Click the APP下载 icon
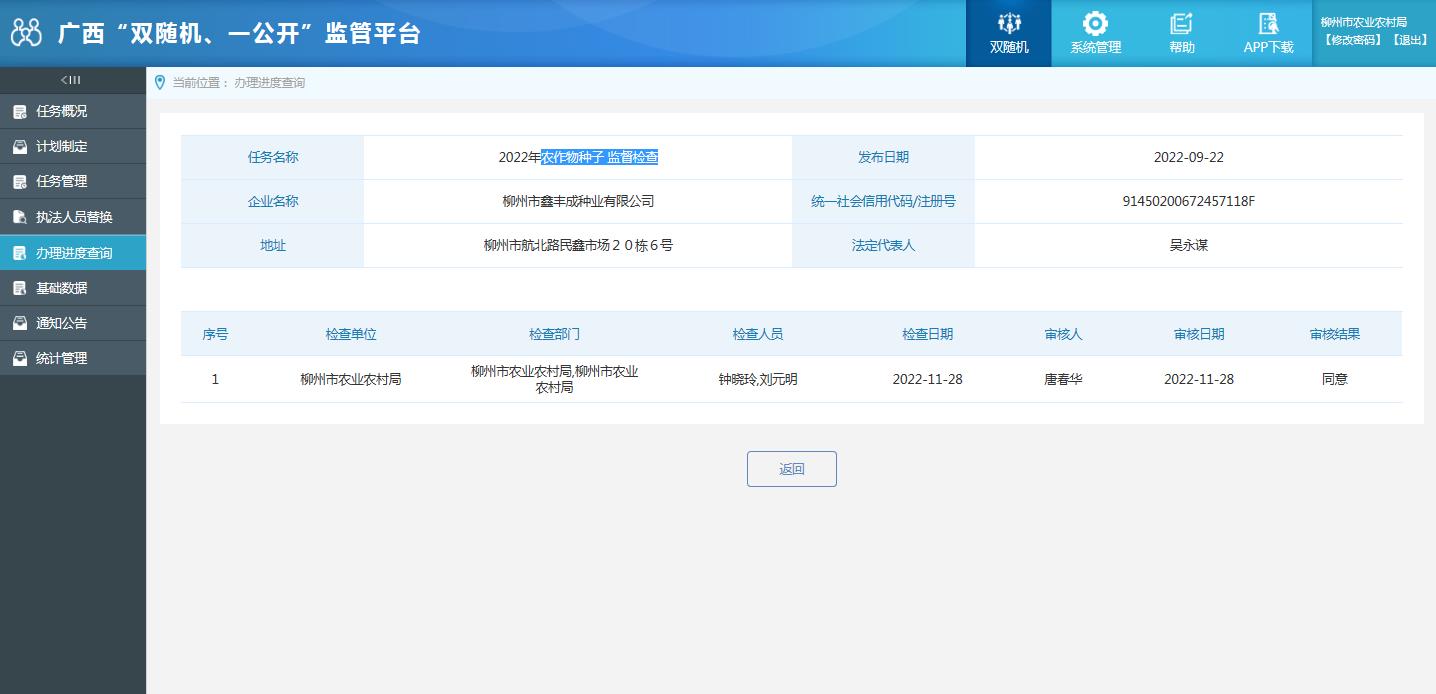Screen dimensions: 1436x694 point(1268,23)
